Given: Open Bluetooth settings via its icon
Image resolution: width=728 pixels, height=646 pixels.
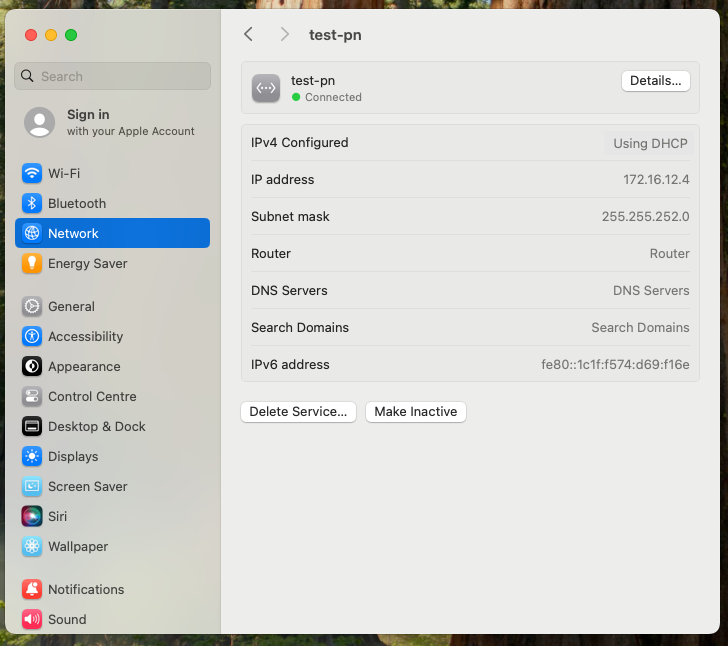Looking at the screenshot, I should click(x=32, y=203).
